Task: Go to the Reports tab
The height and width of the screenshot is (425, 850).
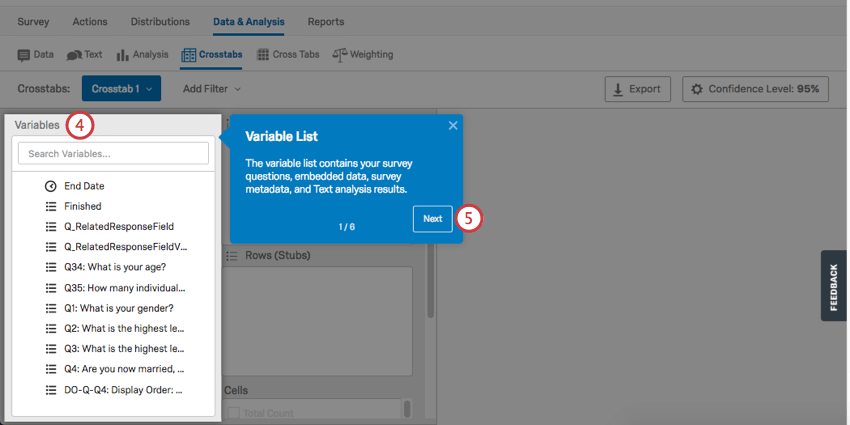Action: pos(326,22)
